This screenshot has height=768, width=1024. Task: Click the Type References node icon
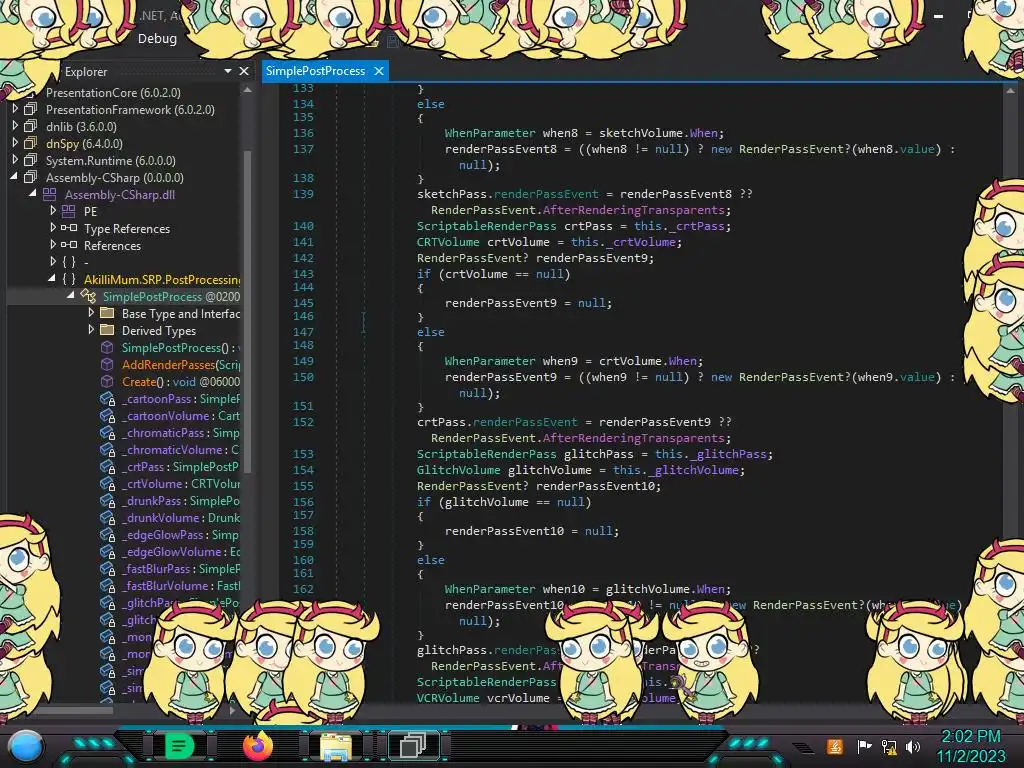point(69,228)
